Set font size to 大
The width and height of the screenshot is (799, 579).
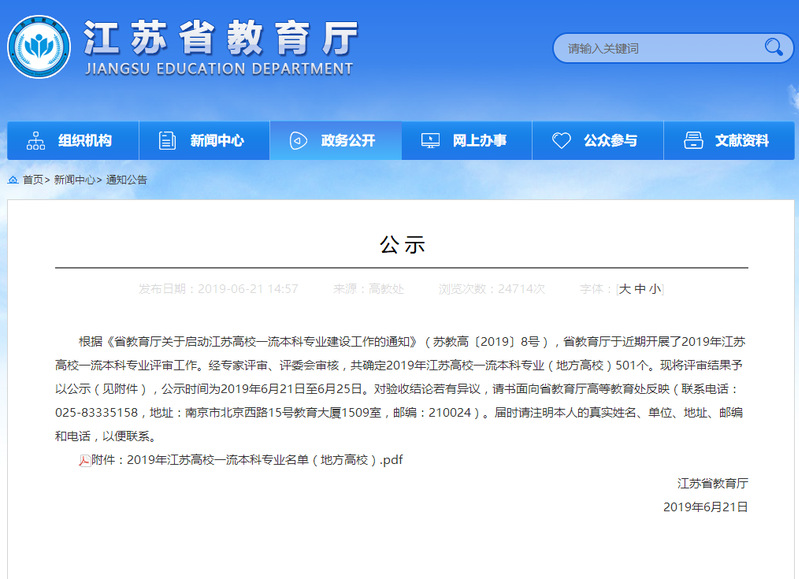tap(625, 289)
